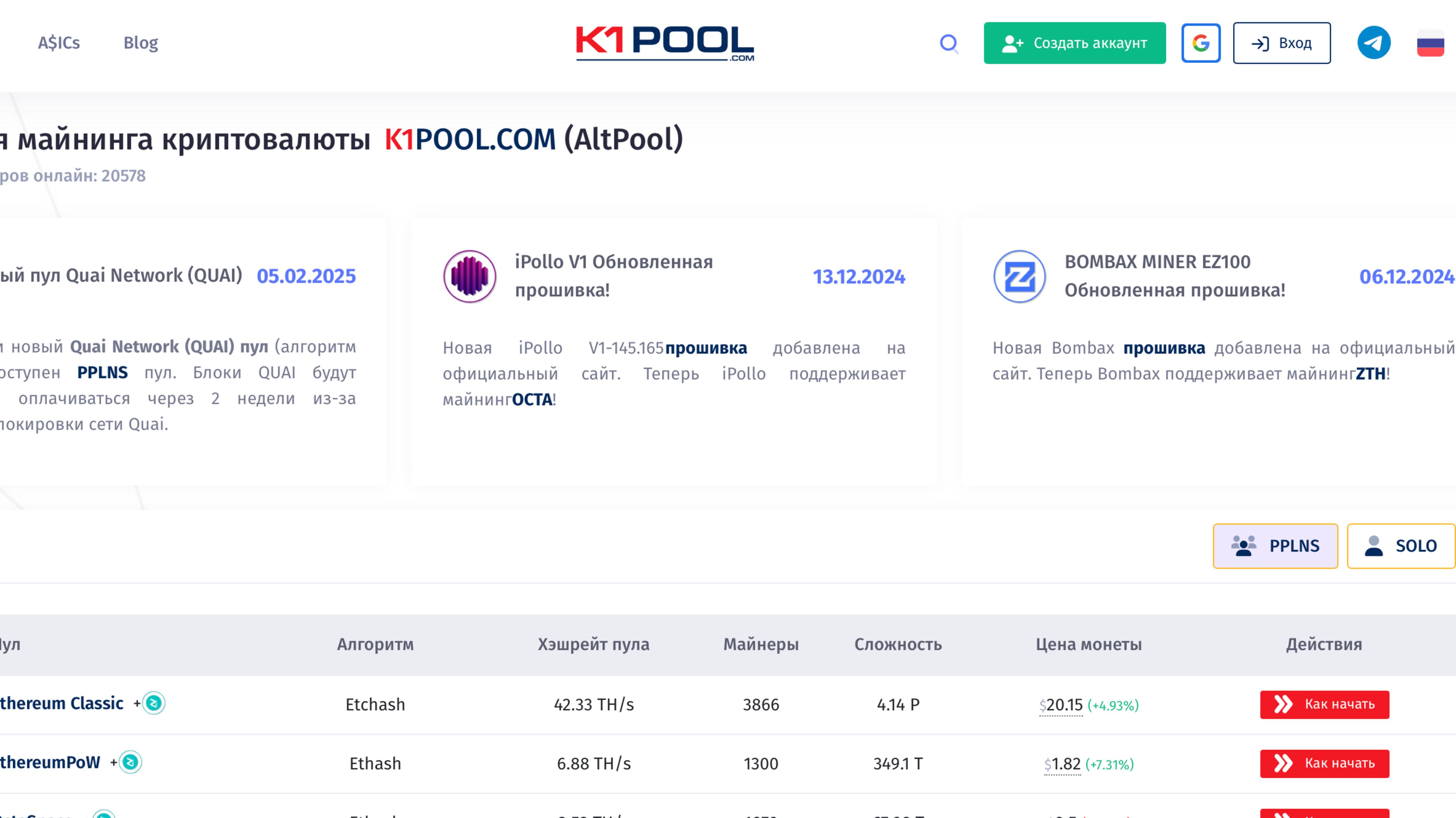Click the 42.33 TH/s hashrate value

point(594,705)
